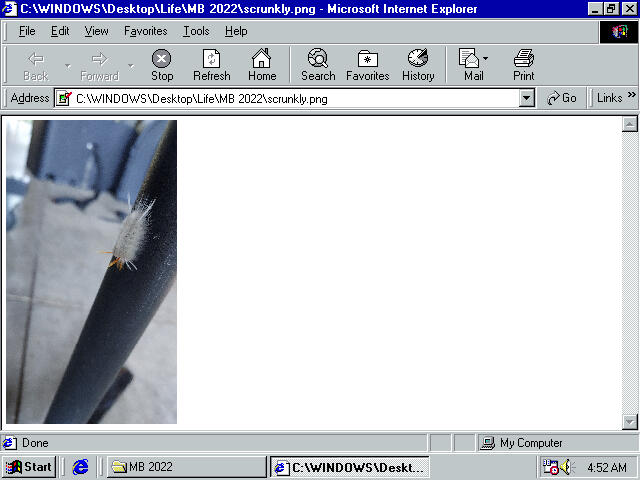Screen dimensions: 640x480
Task: Click the scrunkly caterpillar image
Action: point(92,272)
